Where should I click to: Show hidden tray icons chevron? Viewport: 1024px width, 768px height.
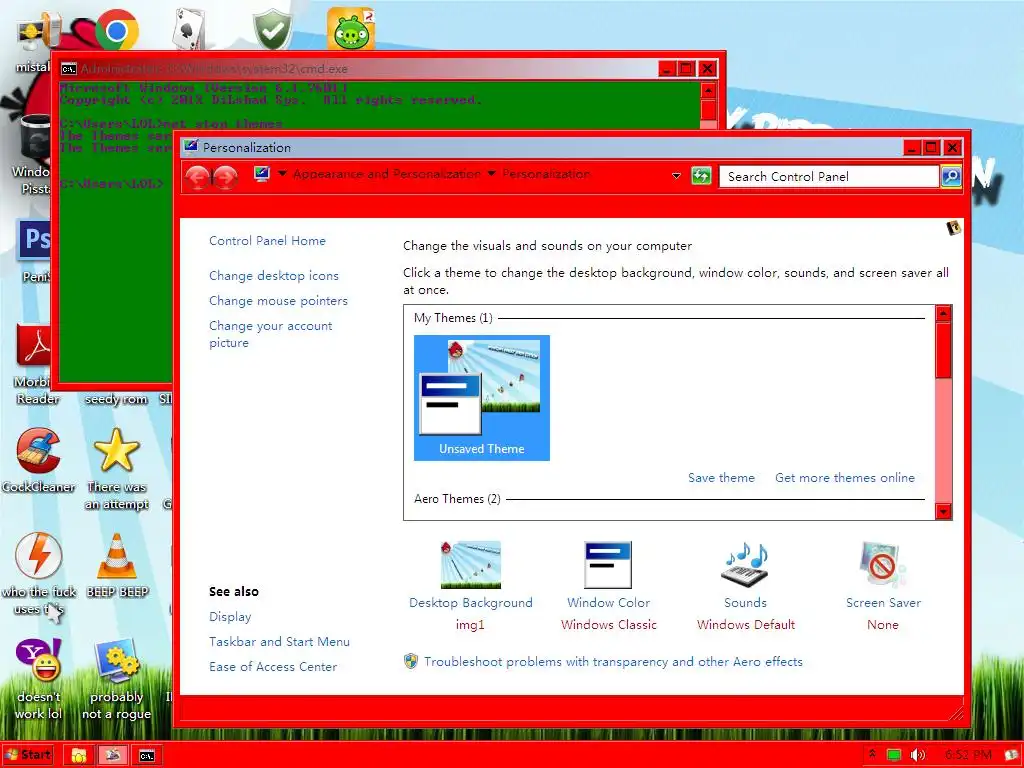coord(872,754)
